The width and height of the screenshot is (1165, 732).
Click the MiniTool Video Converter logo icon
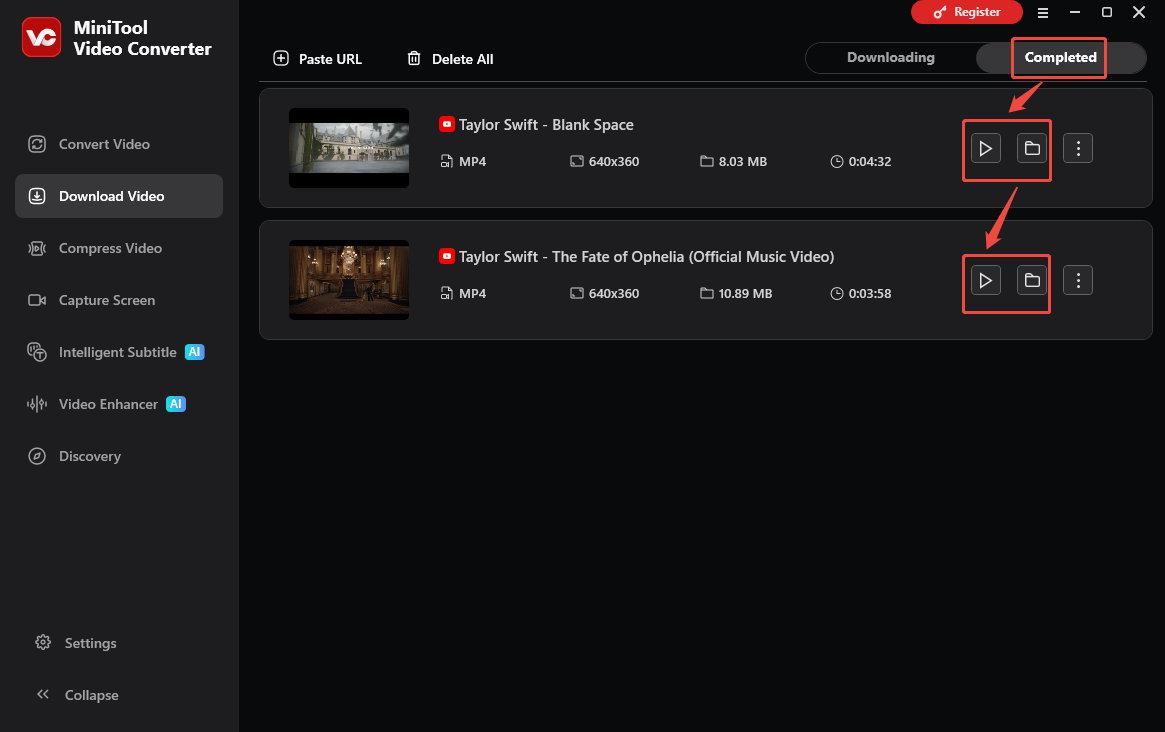[42, 37]
